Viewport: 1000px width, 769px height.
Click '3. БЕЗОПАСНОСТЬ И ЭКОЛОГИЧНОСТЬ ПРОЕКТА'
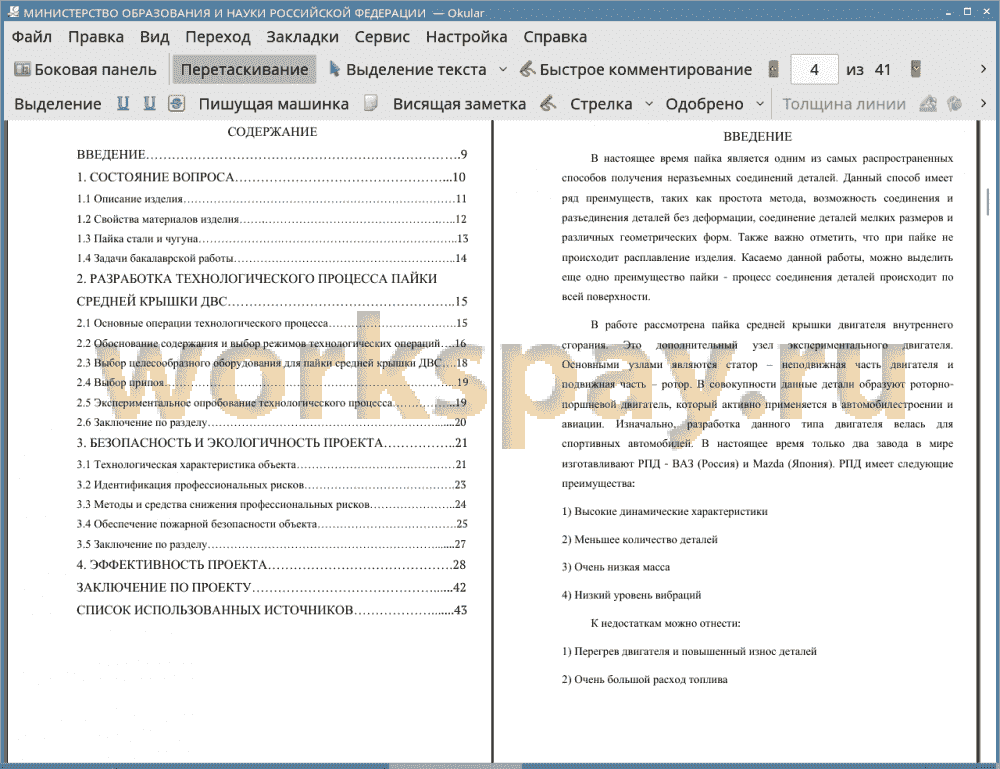pos(272,443)
